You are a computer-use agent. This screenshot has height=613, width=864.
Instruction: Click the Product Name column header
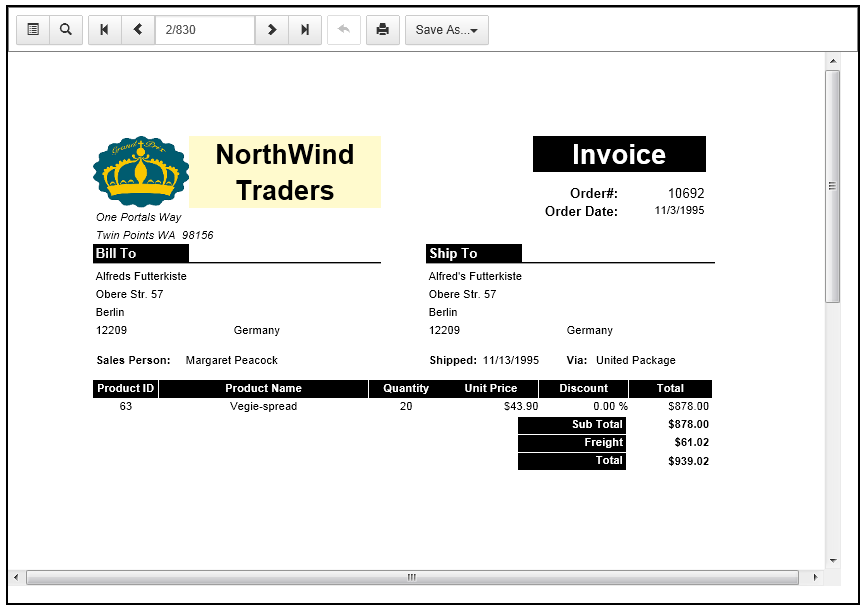click(x=263, y=389)
